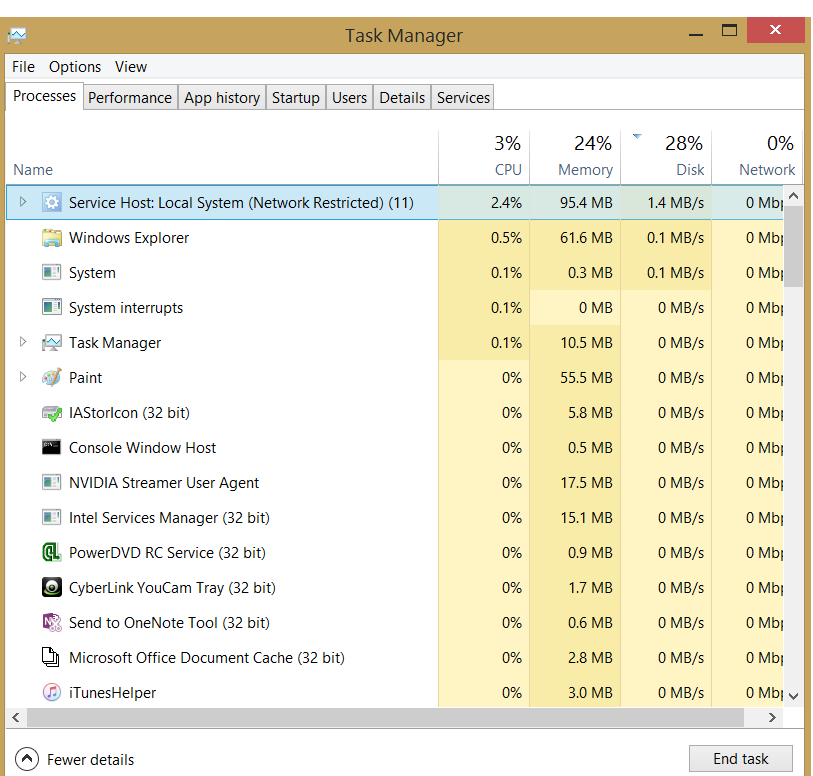Select the PowerDVD RC Service name

(x=167, y=553)
